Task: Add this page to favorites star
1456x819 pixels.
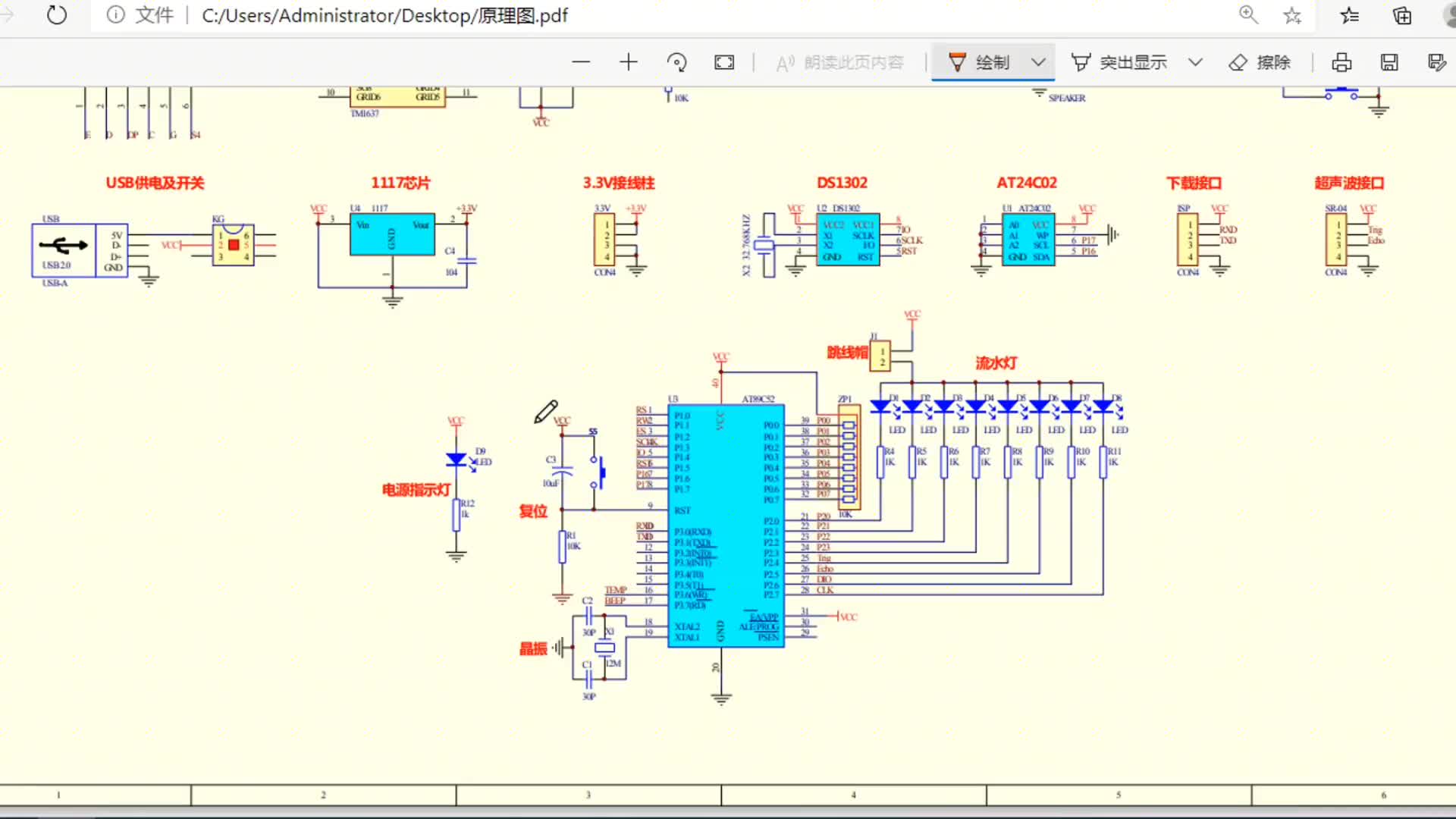Action: (x=1292, y=15)
